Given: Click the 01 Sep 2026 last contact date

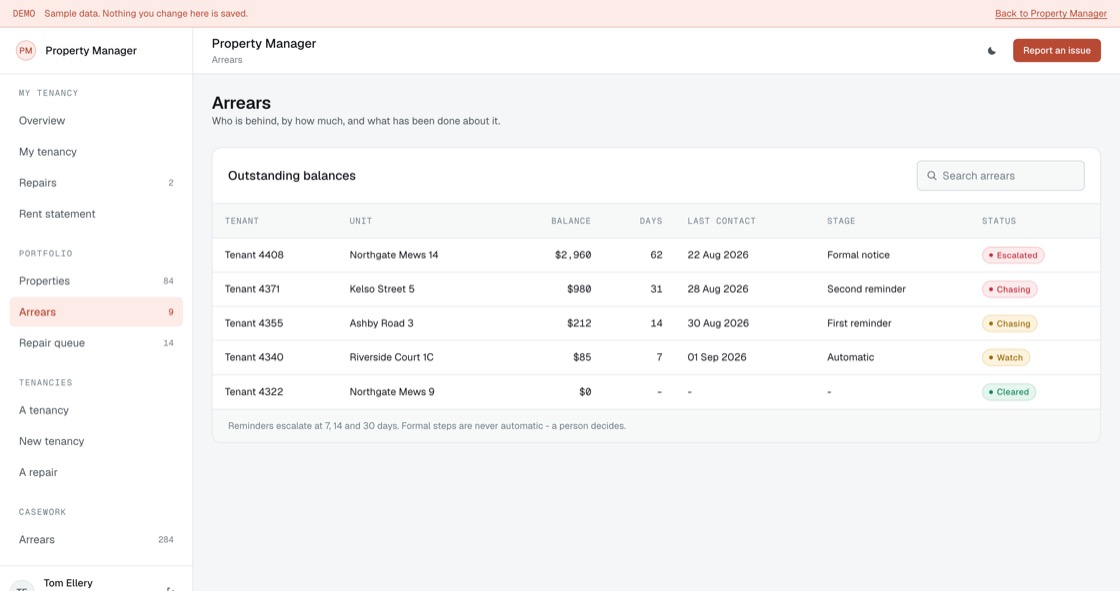Looking at the screenshot, I should [x=716, y=357].
